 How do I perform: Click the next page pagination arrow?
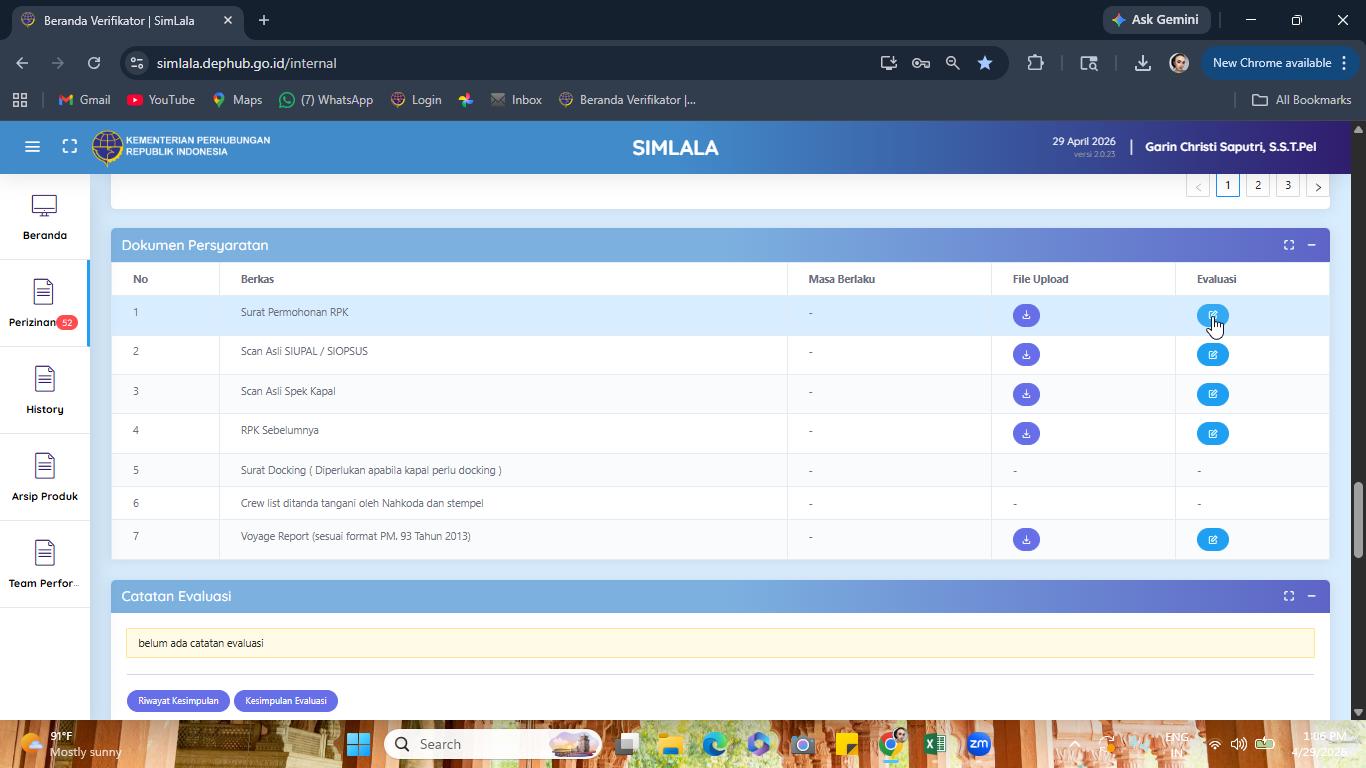pos(1318,186)
